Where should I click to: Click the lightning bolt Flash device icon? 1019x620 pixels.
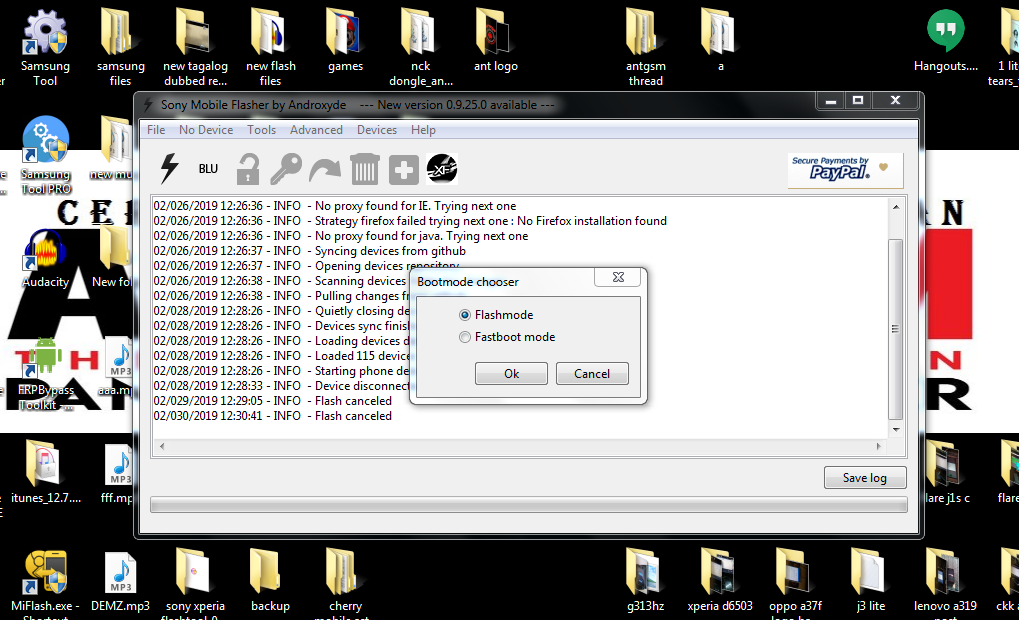(170, 168)
